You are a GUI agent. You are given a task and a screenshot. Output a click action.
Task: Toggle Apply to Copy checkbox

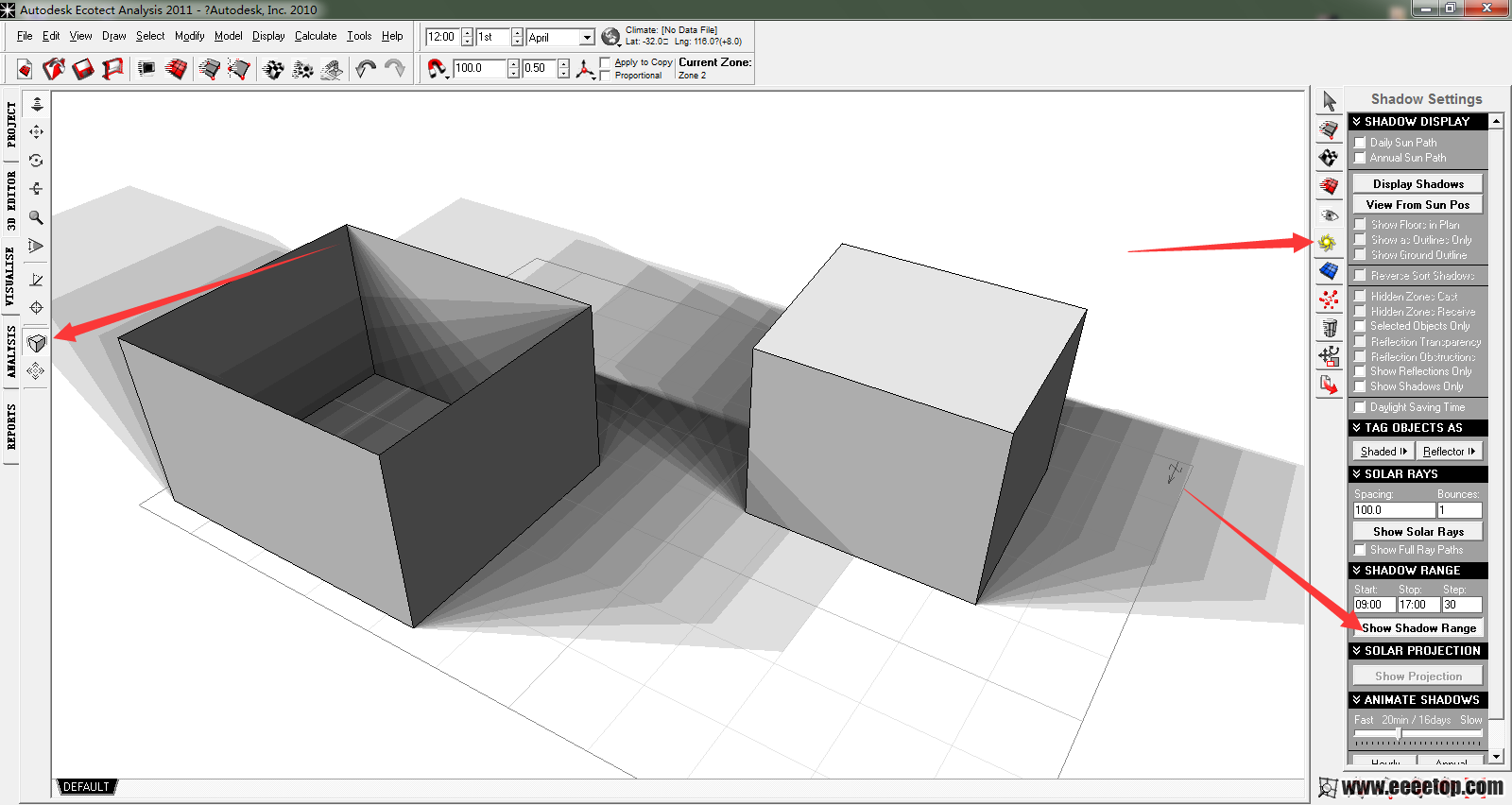(x=606, y=62)
